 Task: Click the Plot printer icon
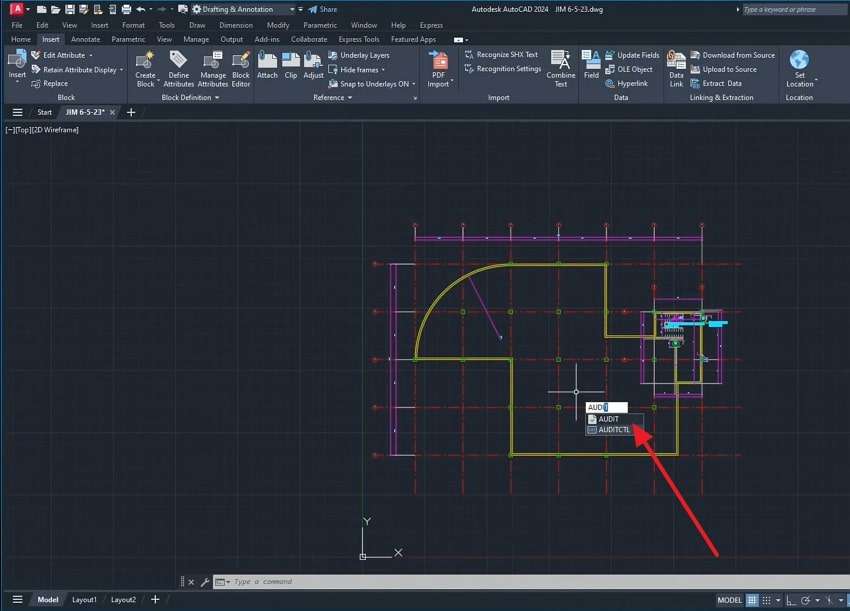[126, 9]
